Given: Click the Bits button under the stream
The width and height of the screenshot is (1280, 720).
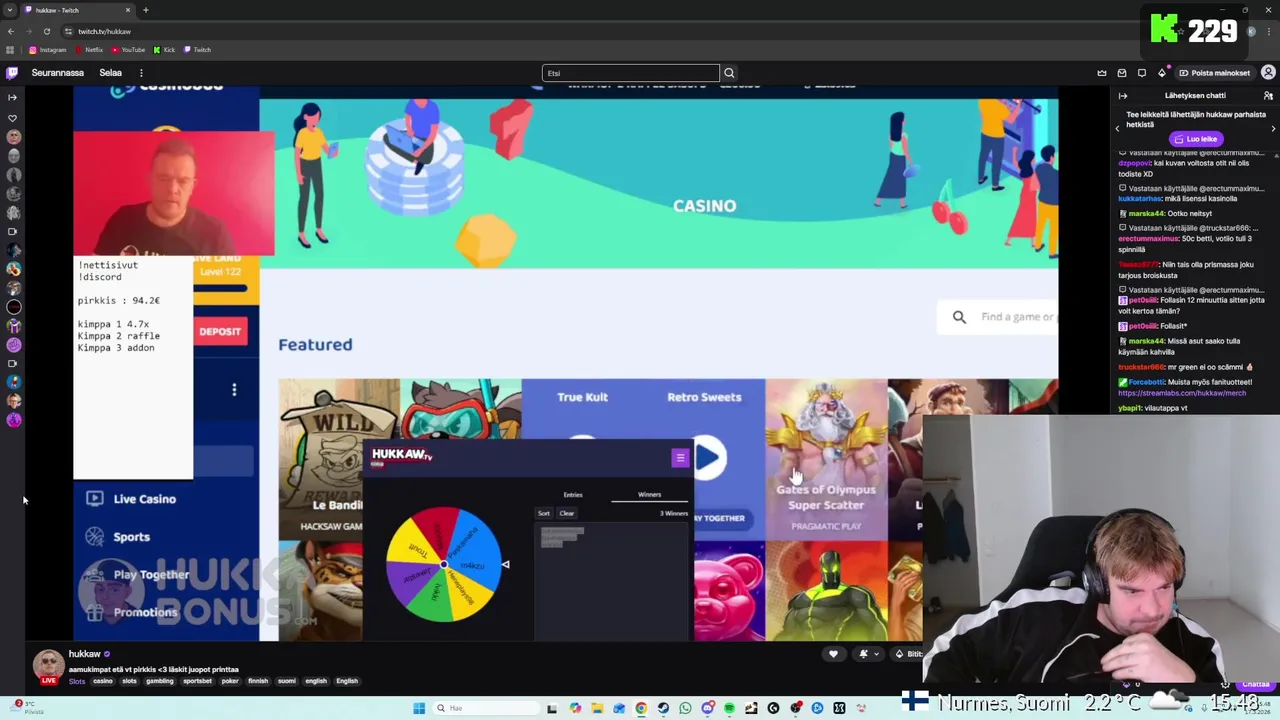Looking at the screenshot, I should 908,654.
